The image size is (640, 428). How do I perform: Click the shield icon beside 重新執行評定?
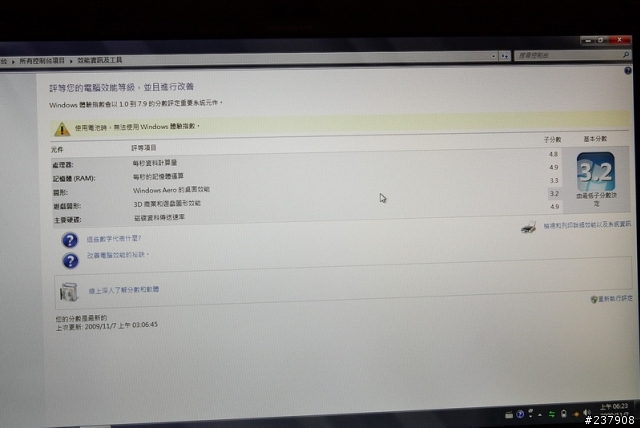point(594,299)
